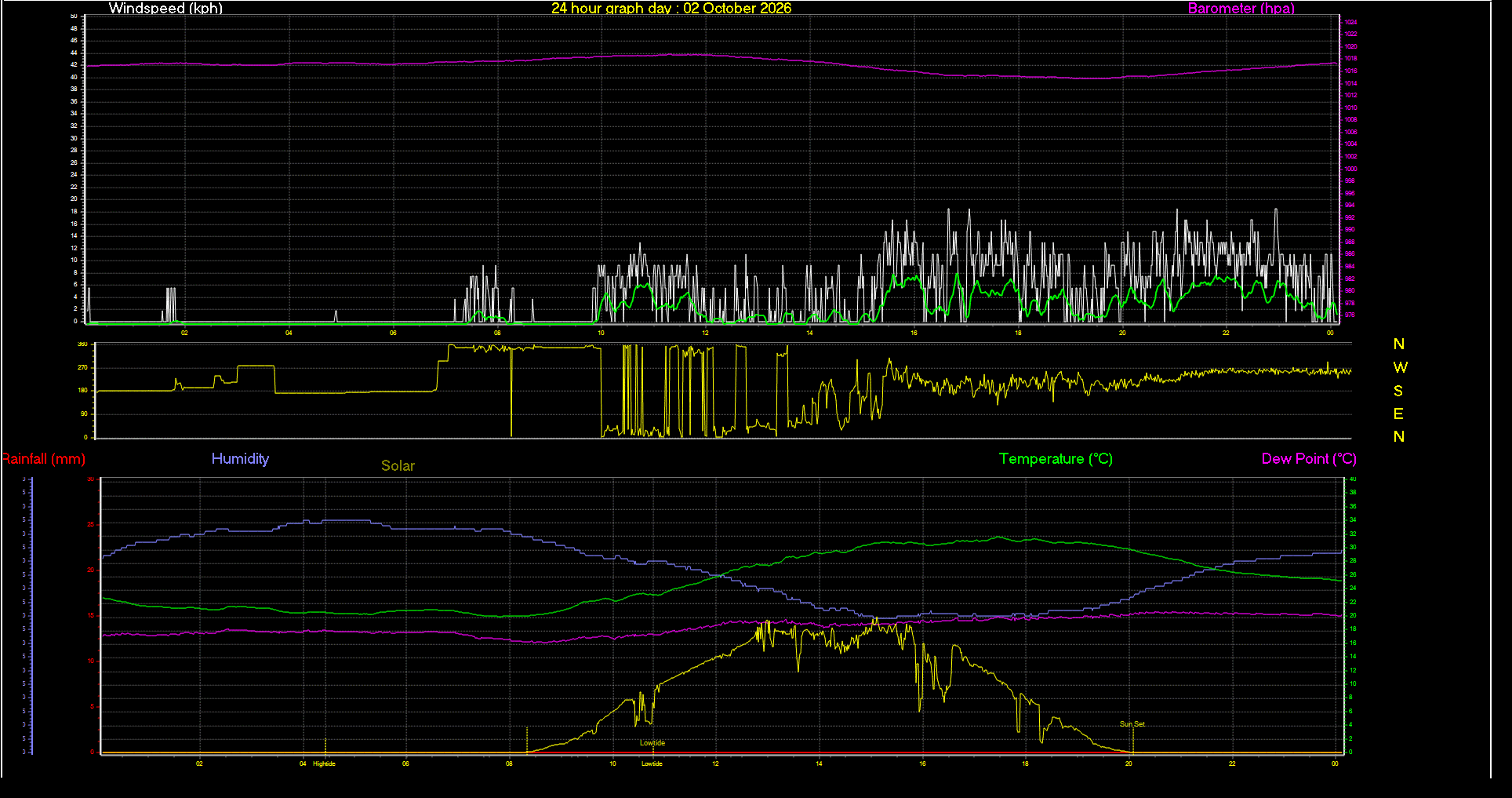Click the 'Windspeed (kph)' graph title
The height and width of the screenshot is (798, 1512).
click(165, 9)
